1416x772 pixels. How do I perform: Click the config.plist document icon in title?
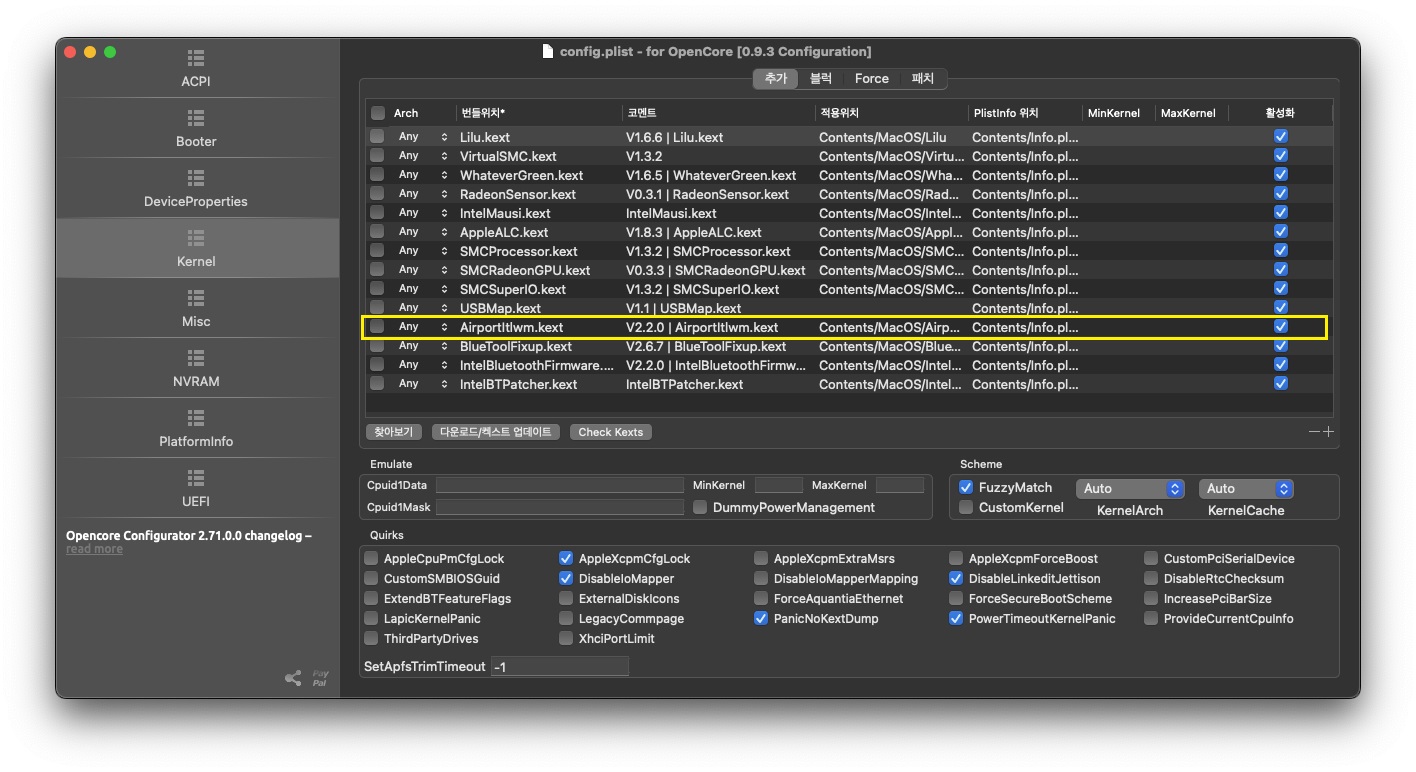[x=547, y=51]
